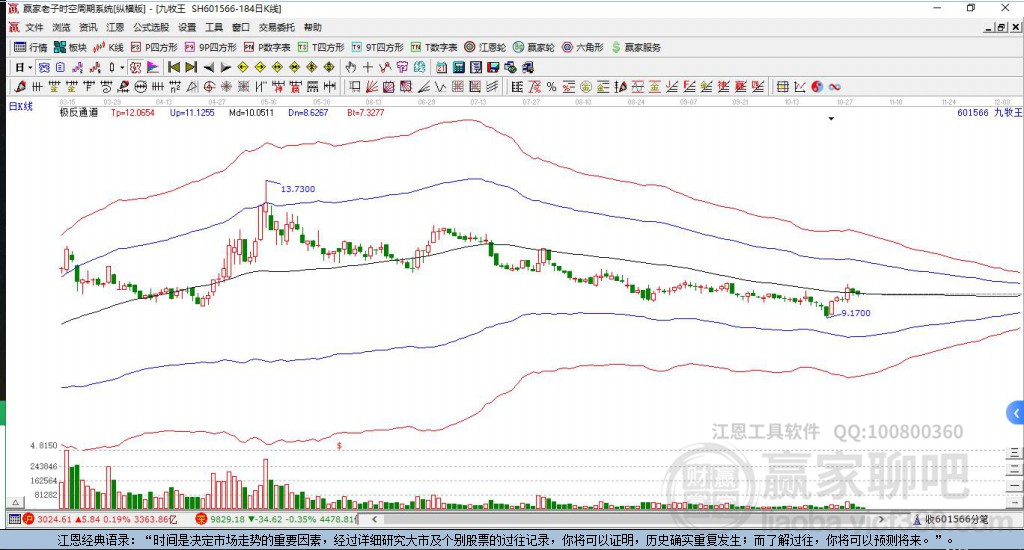This screenshot has width=1024, height=550.
Task: Select the red pencil drawing tool
Action: (x=20, y=87)
